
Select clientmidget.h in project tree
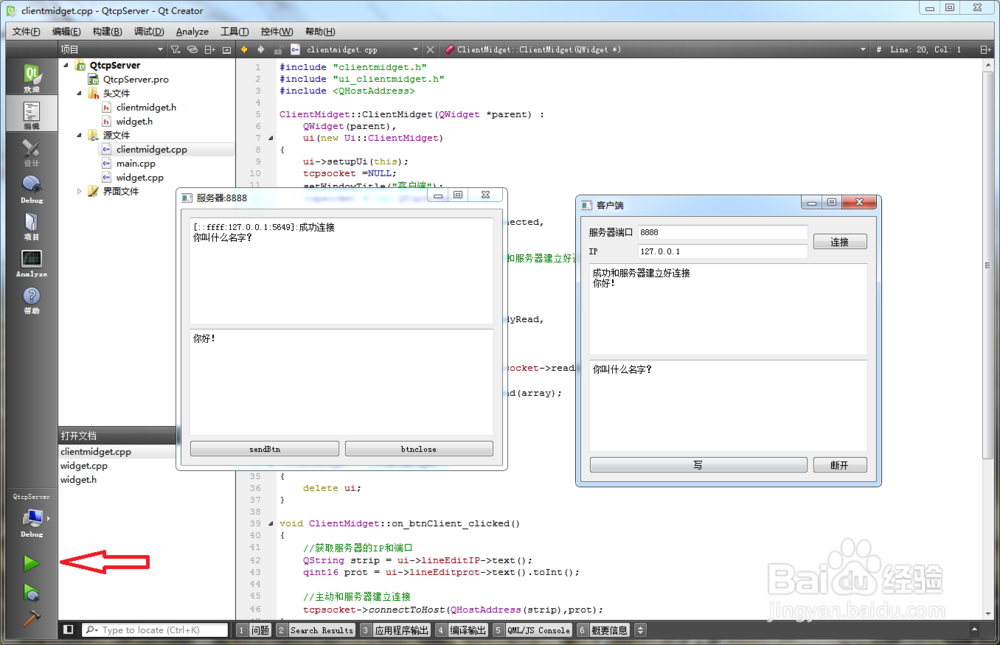[146, 107]
